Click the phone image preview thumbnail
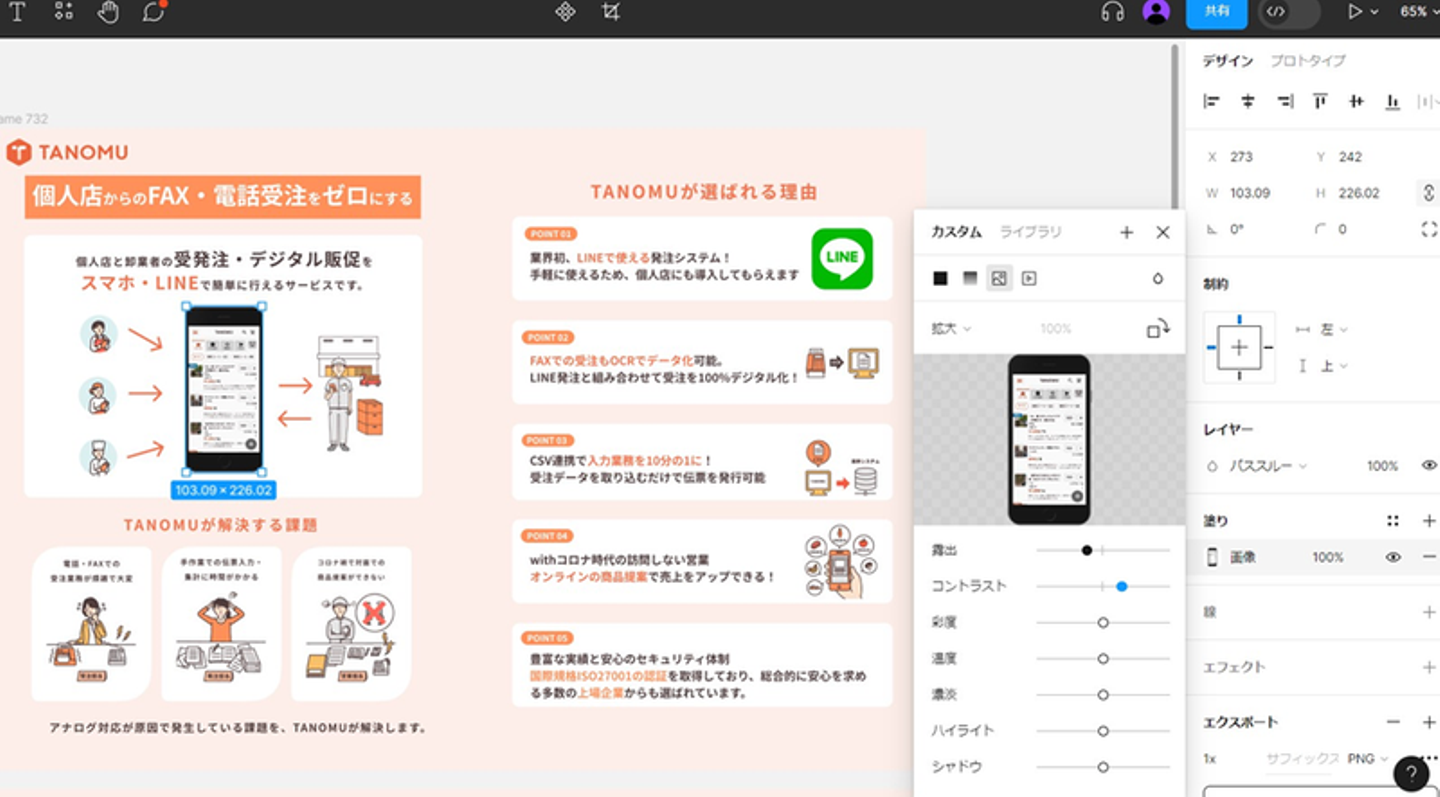The height and width of the screenshot is (797, 1440). tap(1048, 439)
